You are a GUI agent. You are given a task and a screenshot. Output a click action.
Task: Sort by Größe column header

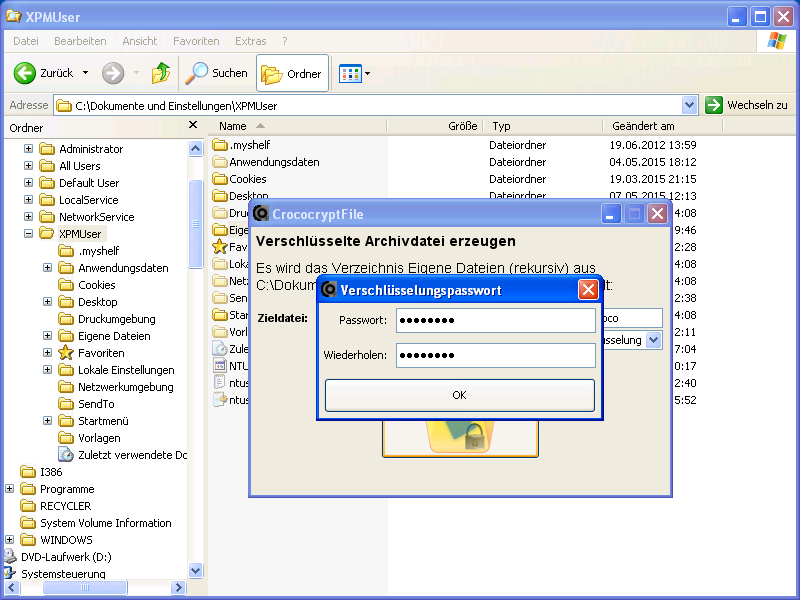(435, 126)
